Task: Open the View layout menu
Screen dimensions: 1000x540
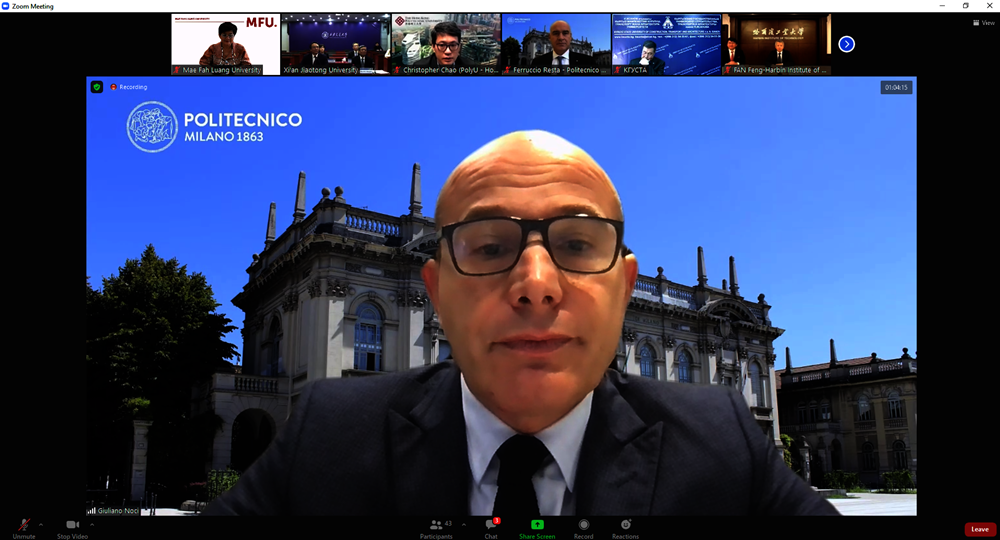Action: (983, 23)
